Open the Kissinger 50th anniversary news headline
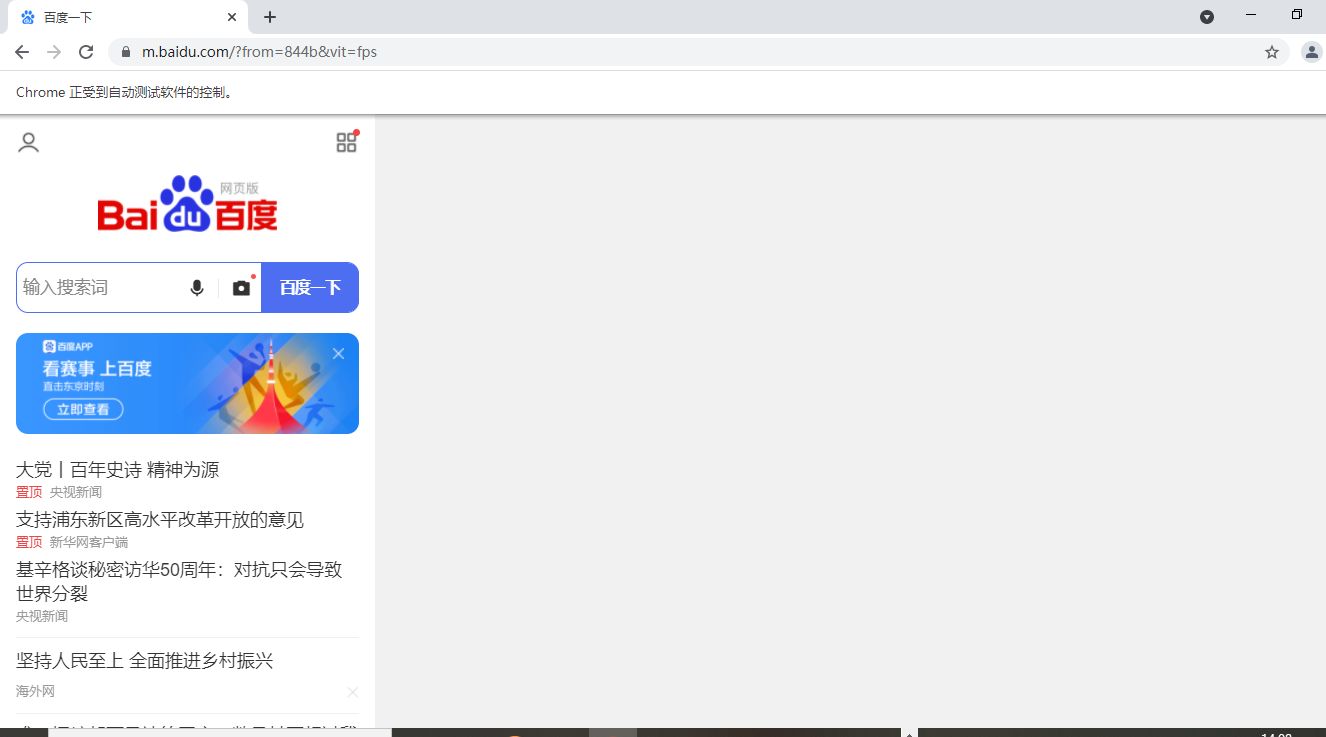Viewport: 1326px width, 737px height. (x=179, y=581)
